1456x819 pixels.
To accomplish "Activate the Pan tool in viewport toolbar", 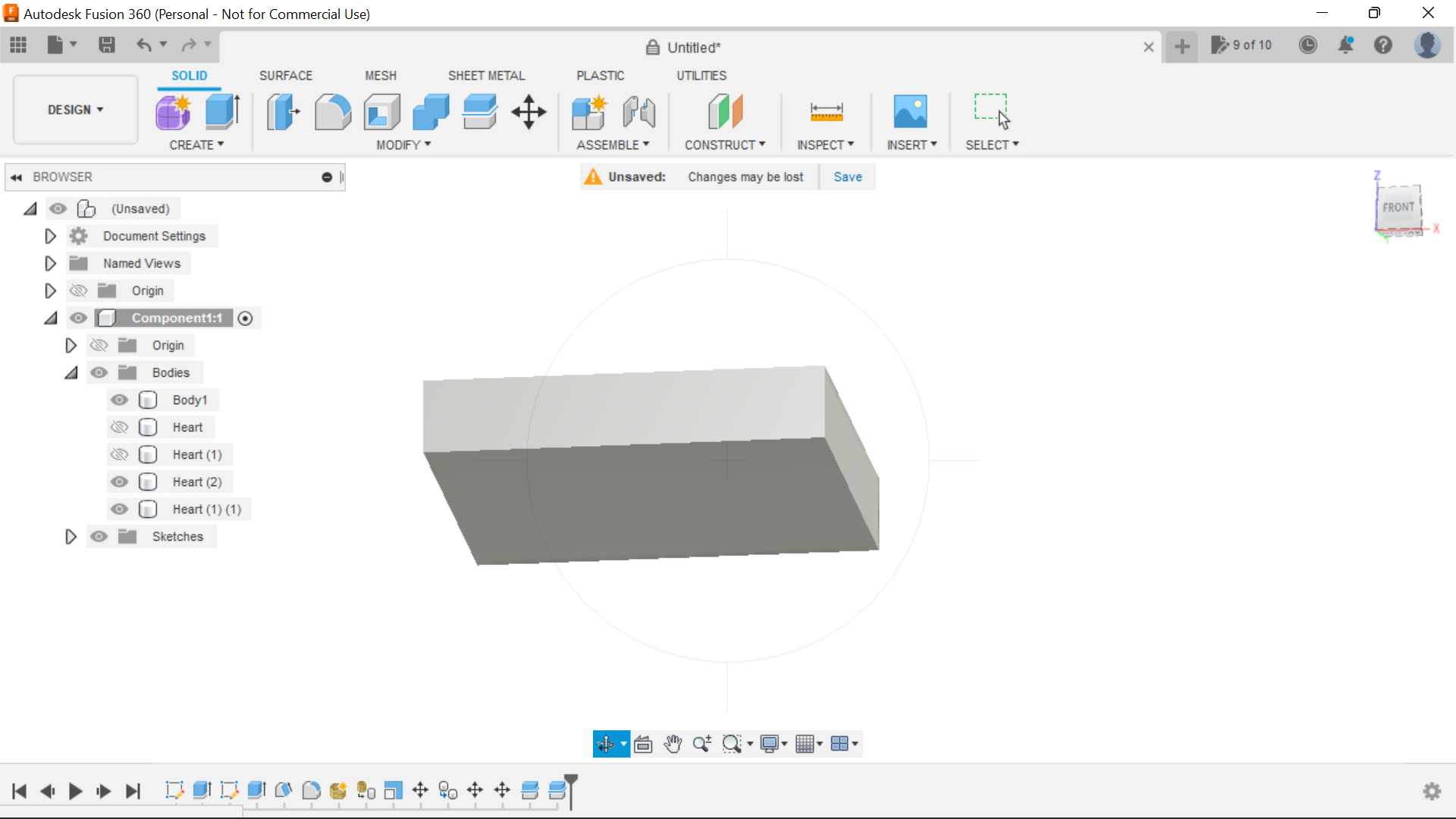I will 673,744.
